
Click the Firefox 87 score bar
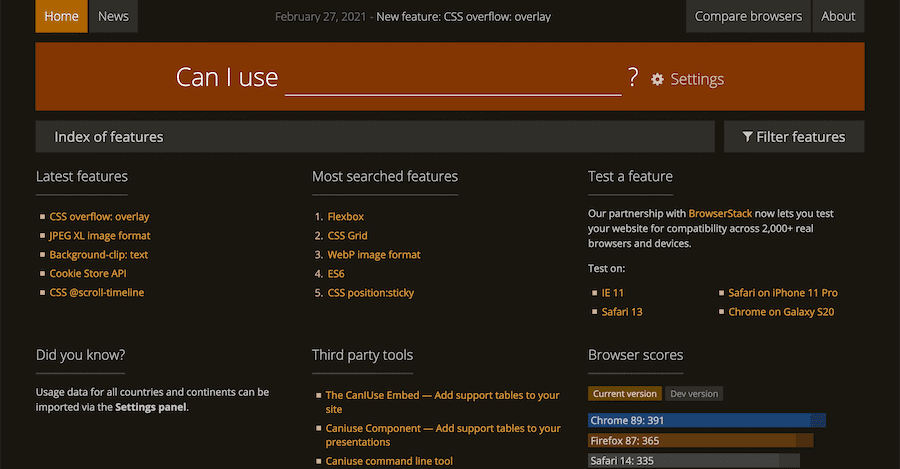point(700,440)
